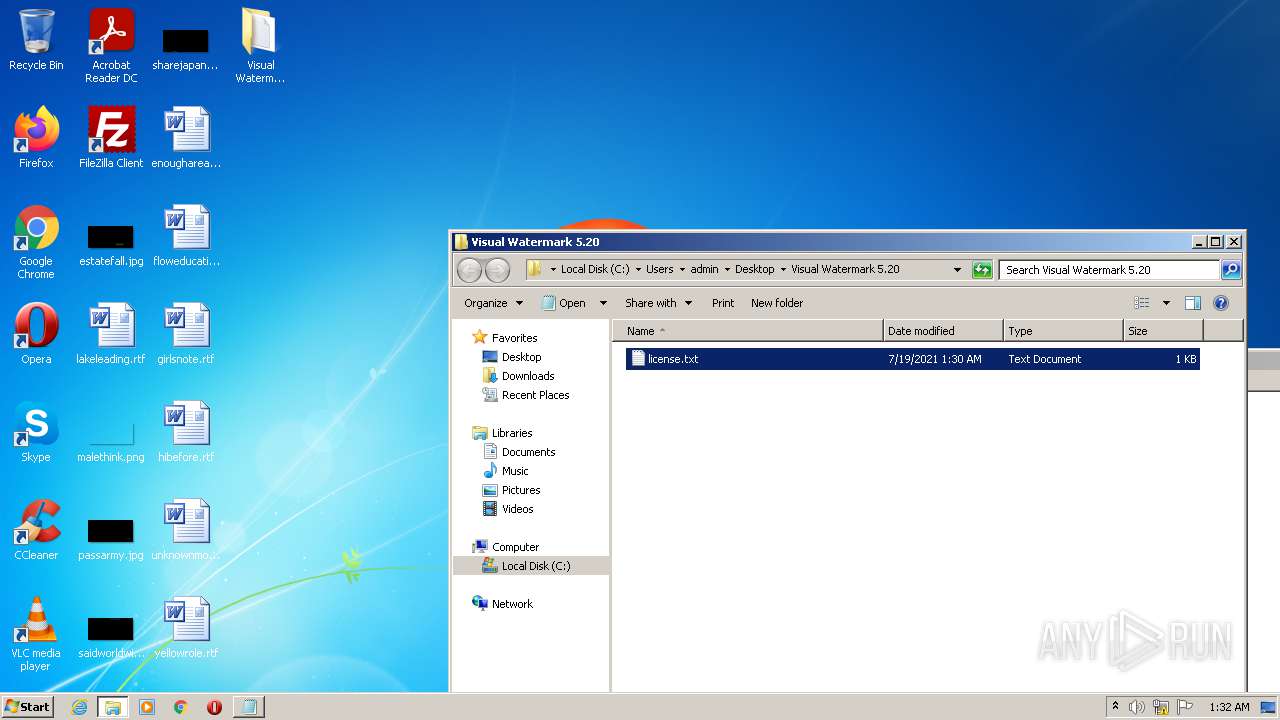
Task: Launch Firefox from the desktop
Action: 36,138
